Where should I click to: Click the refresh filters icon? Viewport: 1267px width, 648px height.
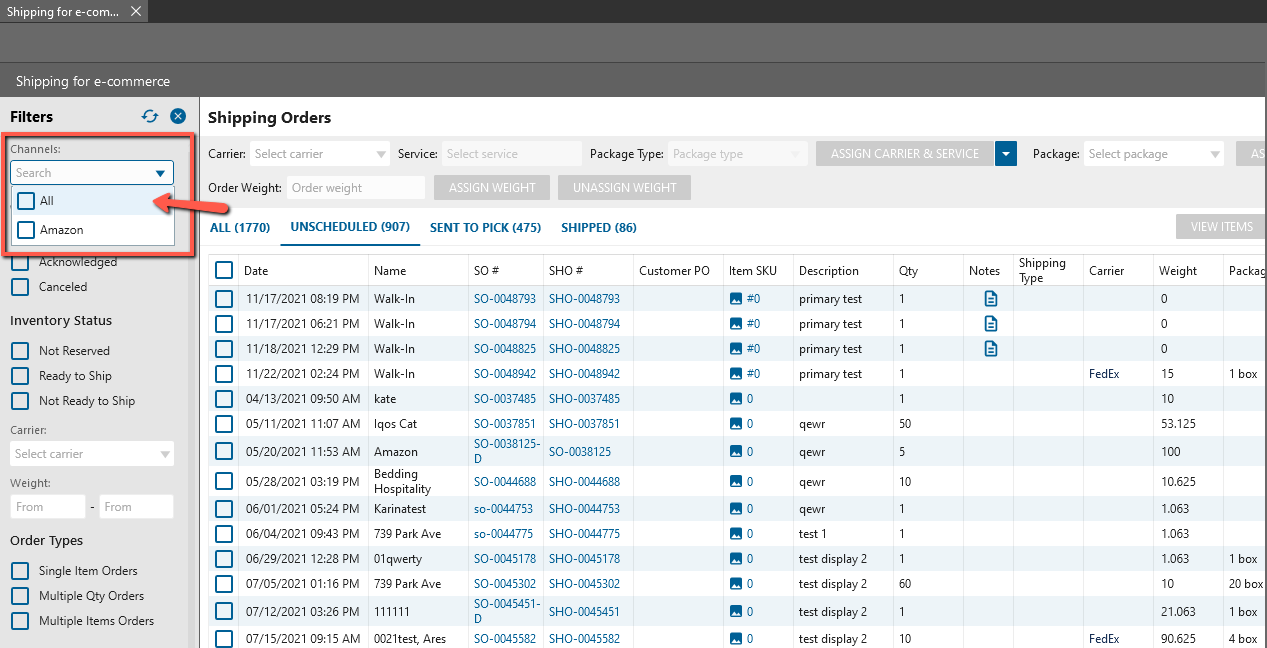click(150, 116)
